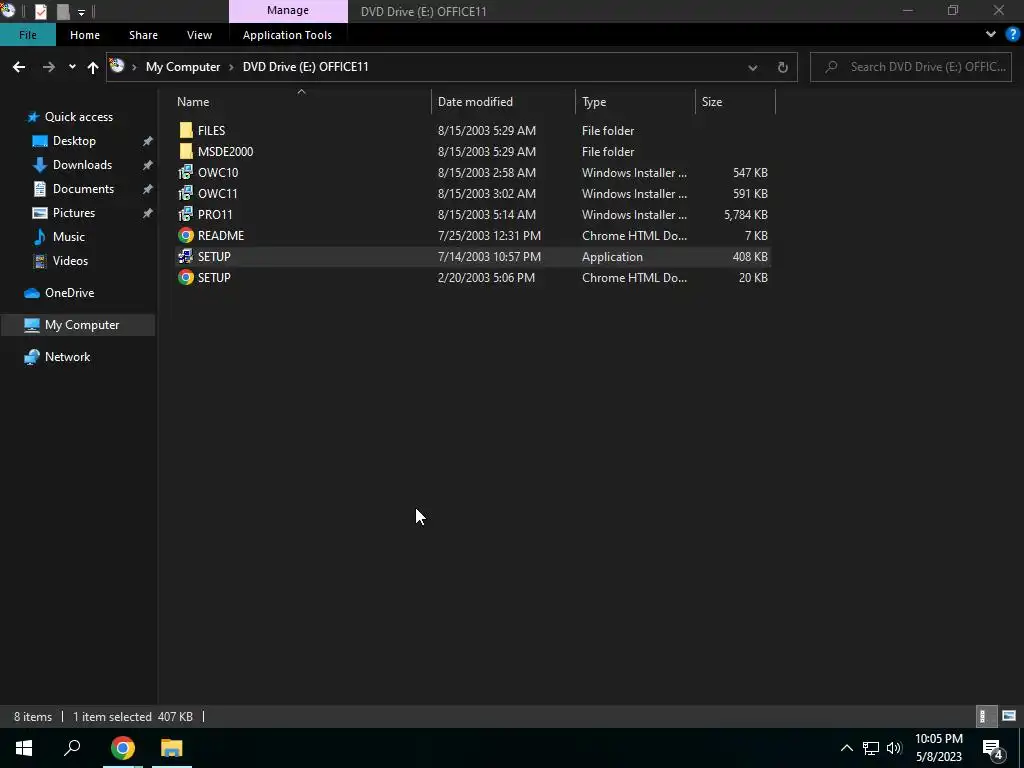The image size is (1024, 768).
Task: Click New folder quick access toolbar icon
Action: tap(63, 11)
